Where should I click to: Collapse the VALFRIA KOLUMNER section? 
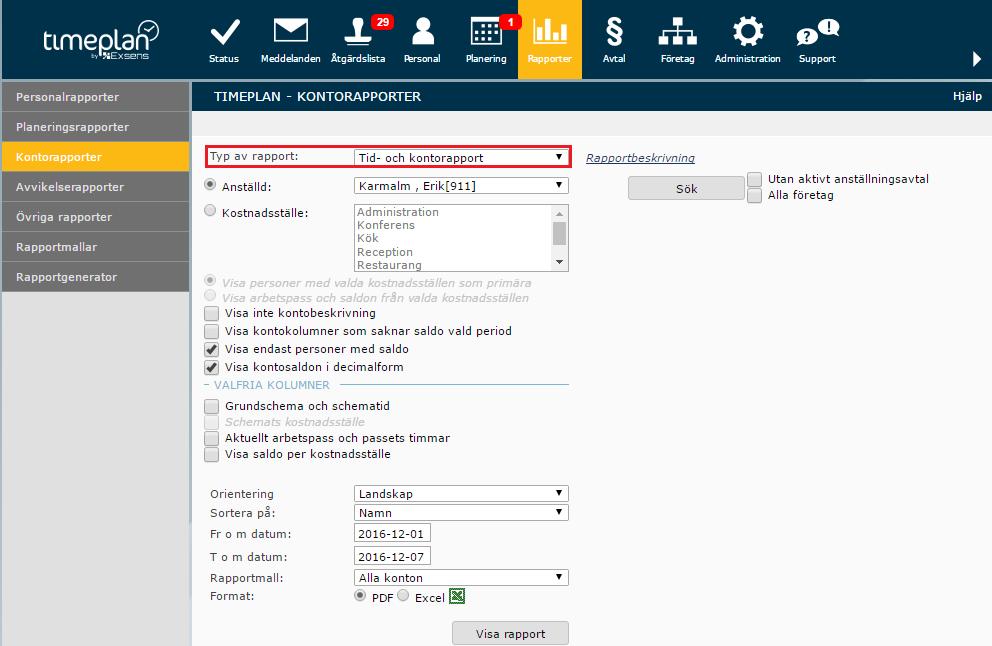tap(271, 385)
